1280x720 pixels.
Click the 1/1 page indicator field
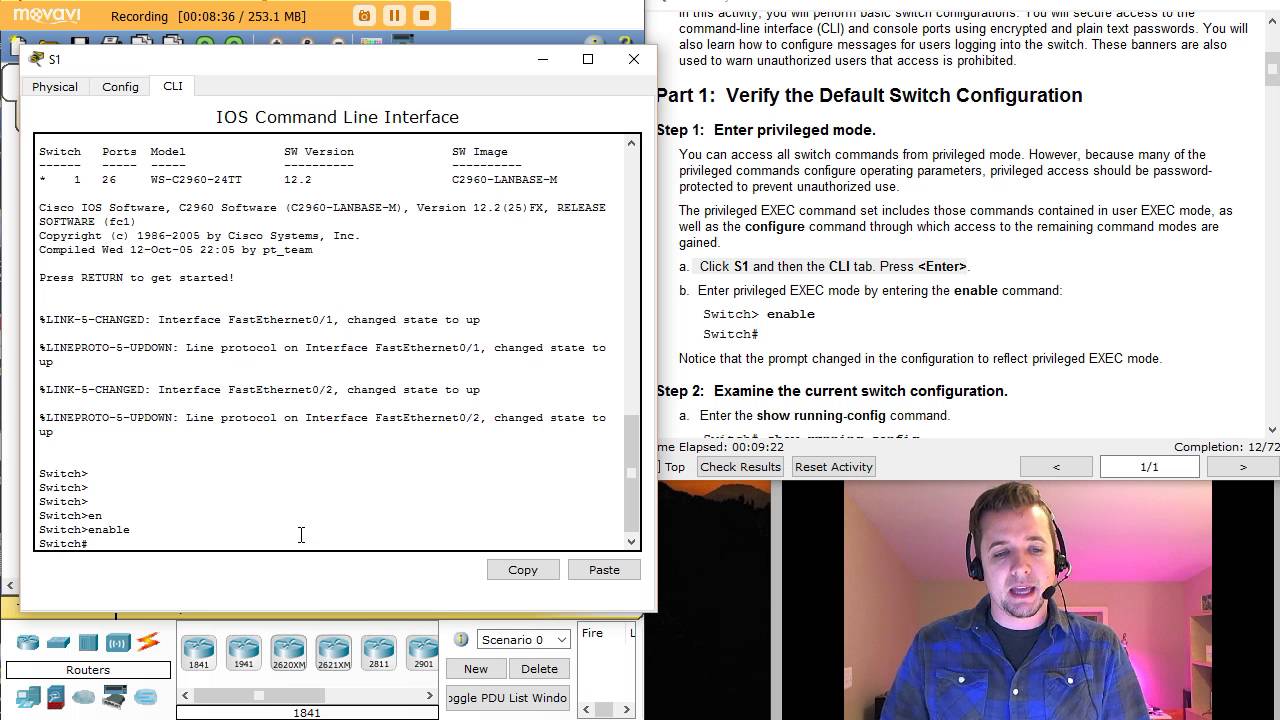click(x=1149, y=467)
